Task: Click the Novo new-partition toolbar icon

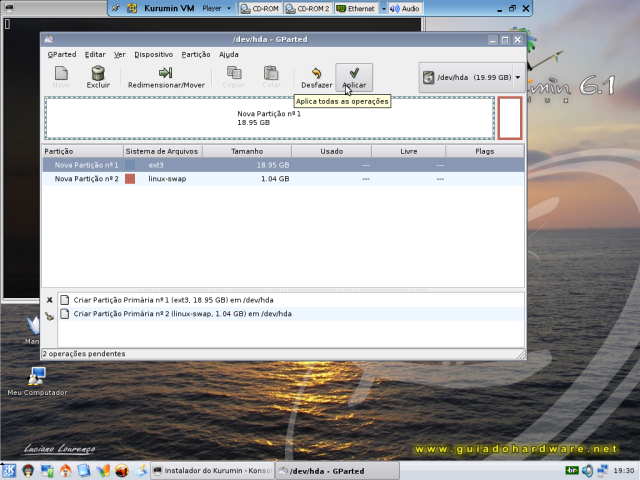Action: pos(61,73)
